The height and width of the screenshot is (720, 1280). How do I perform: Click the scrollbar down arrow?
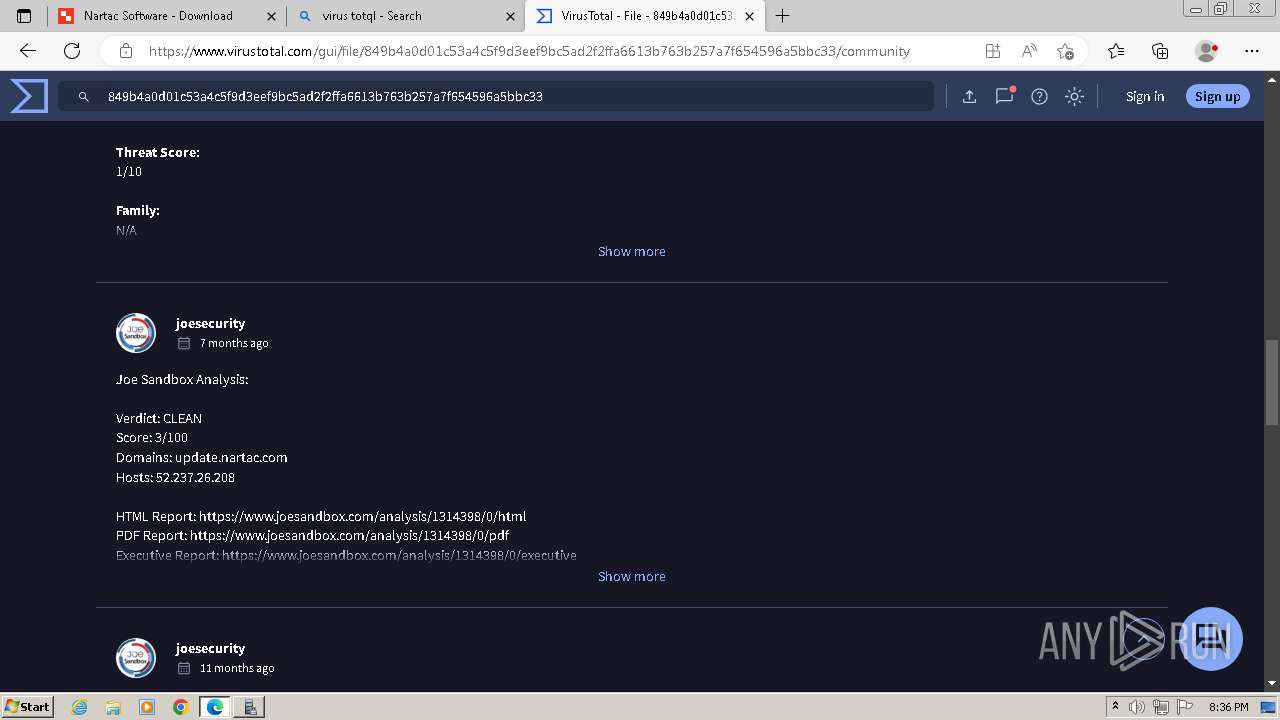(x=1271, y=683)
